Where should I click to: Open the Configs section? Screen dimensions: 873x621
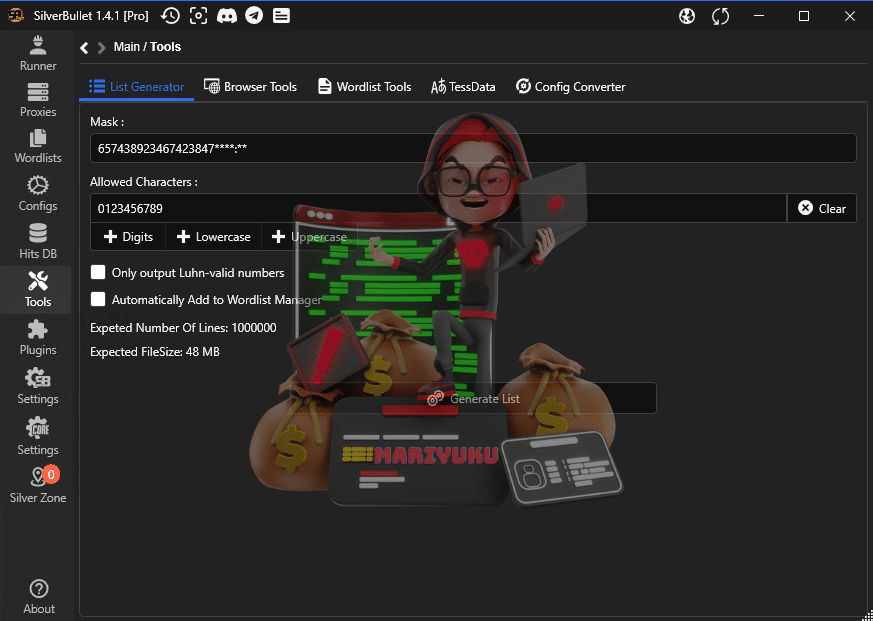tap(38, 194)
